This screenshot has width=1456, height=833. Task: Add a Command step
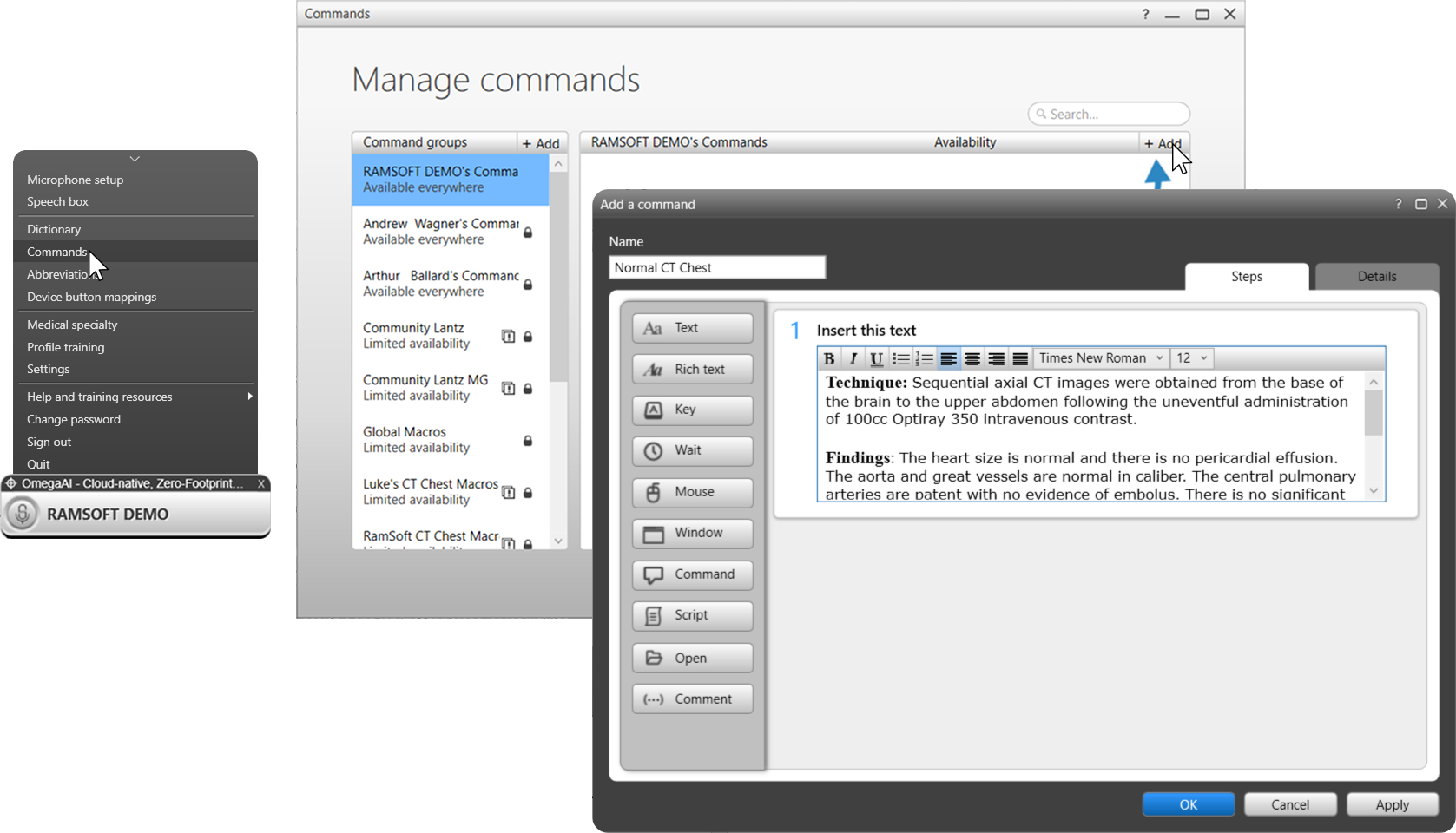[692, 574]
